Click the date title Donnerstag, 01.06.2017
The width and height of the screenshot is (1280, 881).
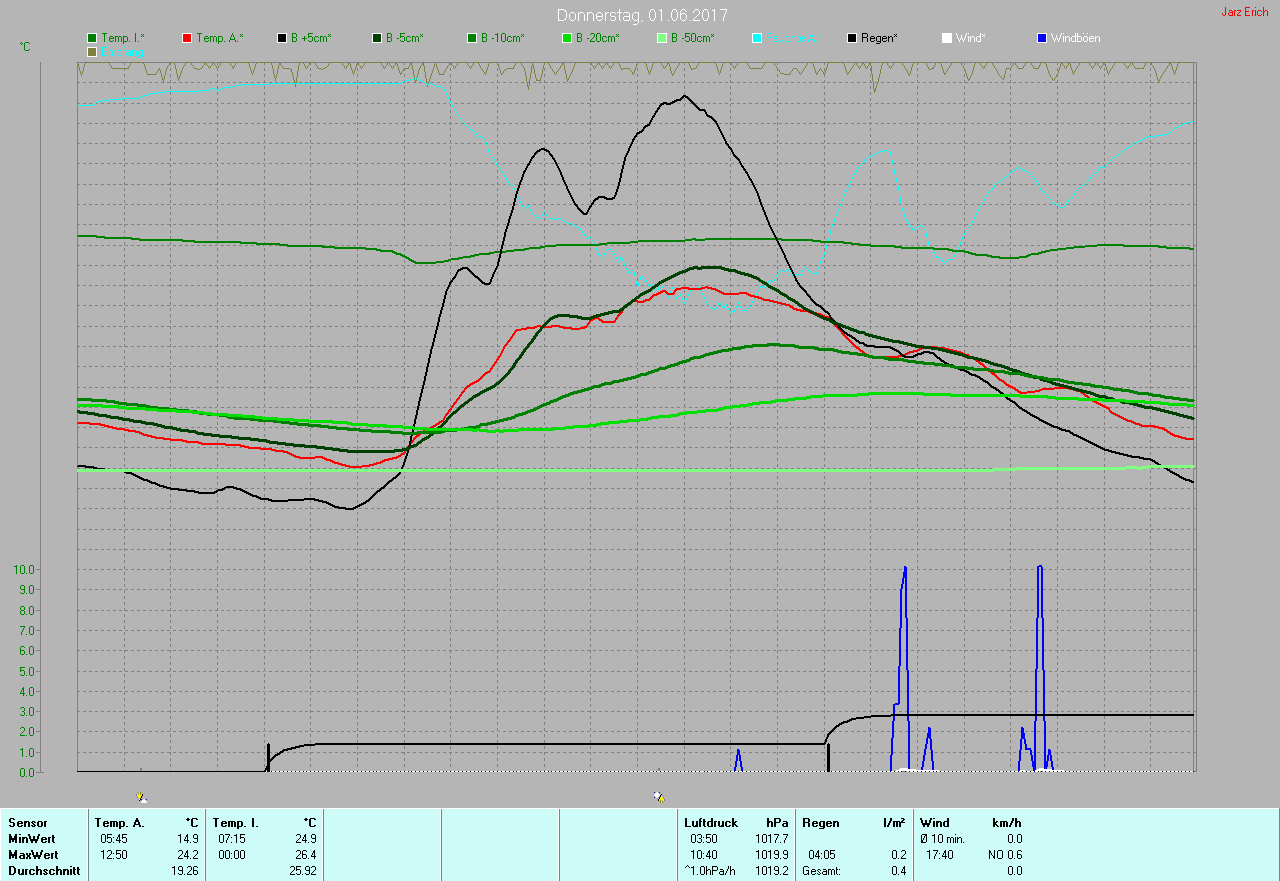[x=642, y=15]
